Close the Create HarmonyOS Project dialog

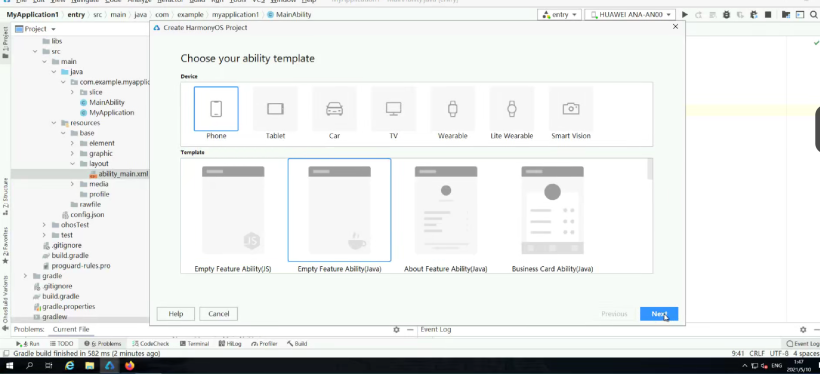675,27
